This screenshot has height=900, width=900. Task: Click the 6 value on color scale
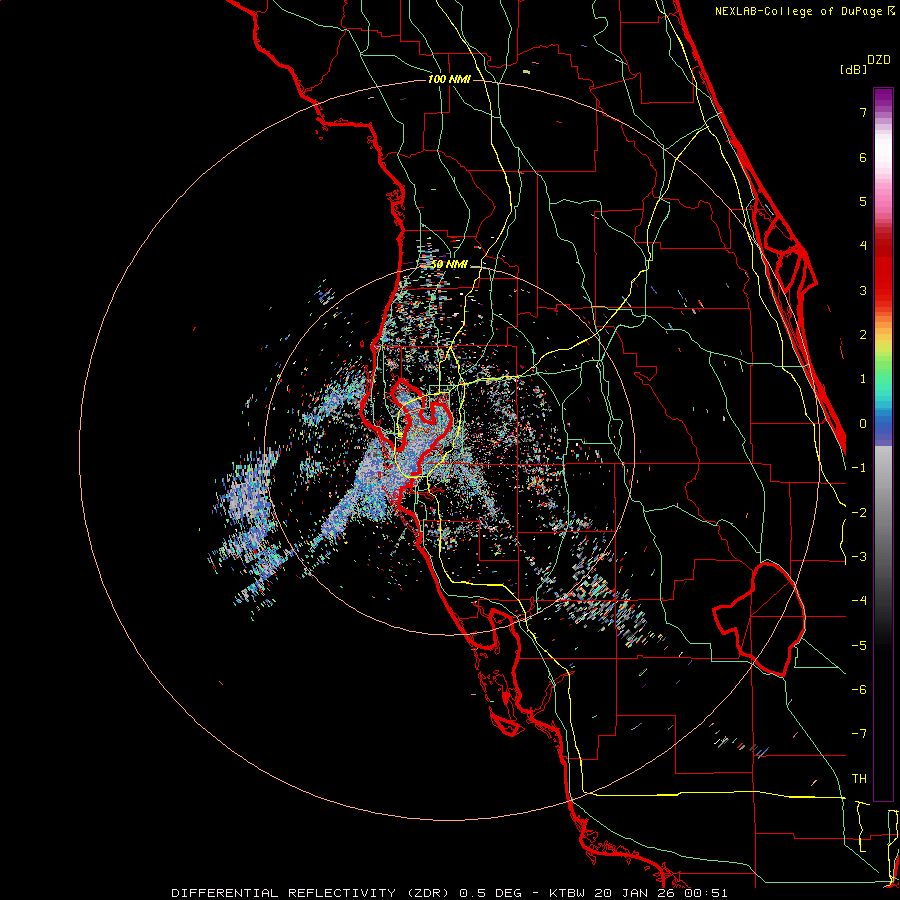coord(863,157)
